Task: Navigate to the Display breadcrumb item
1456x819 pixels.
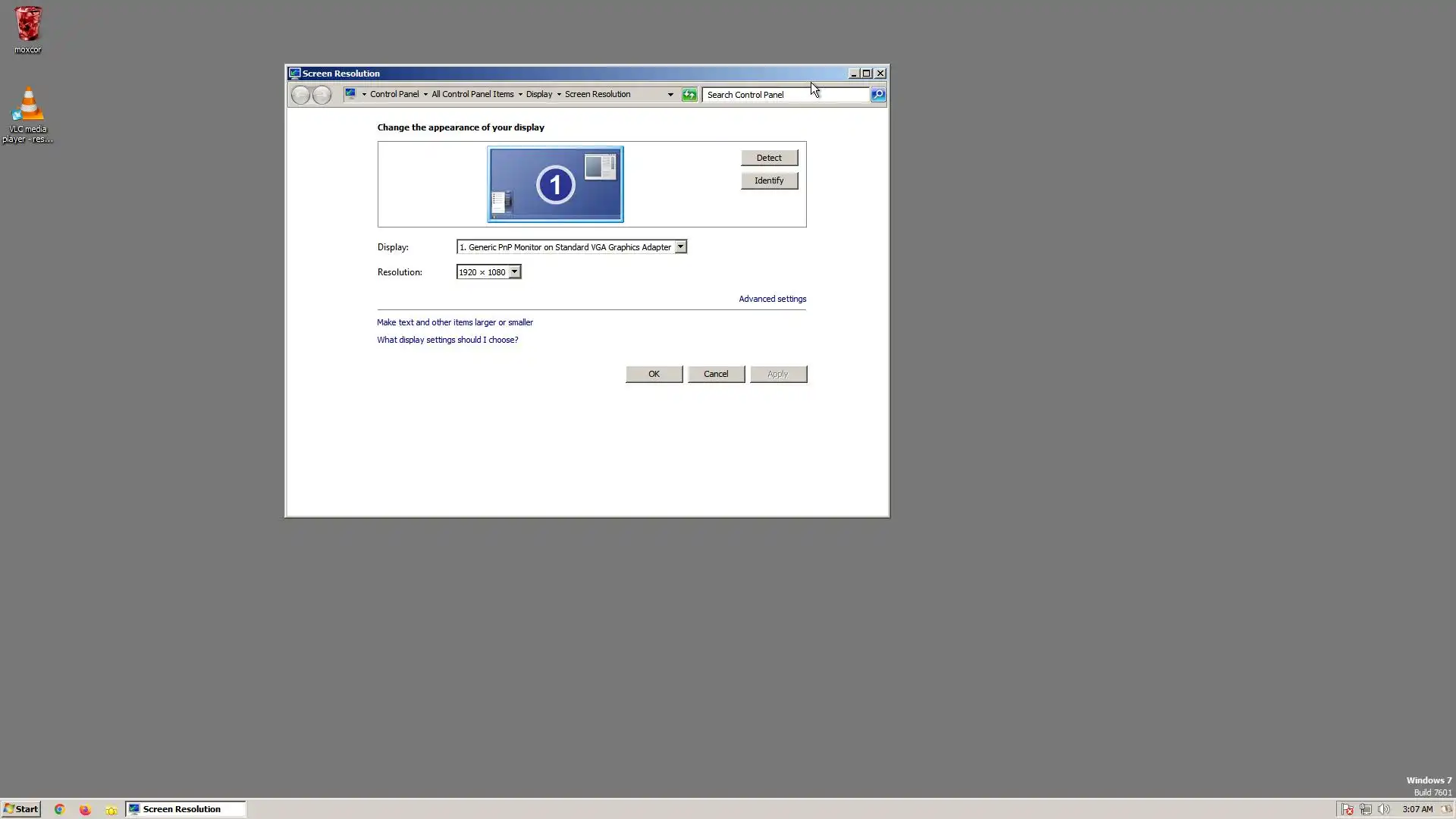Action: (538, 95)
